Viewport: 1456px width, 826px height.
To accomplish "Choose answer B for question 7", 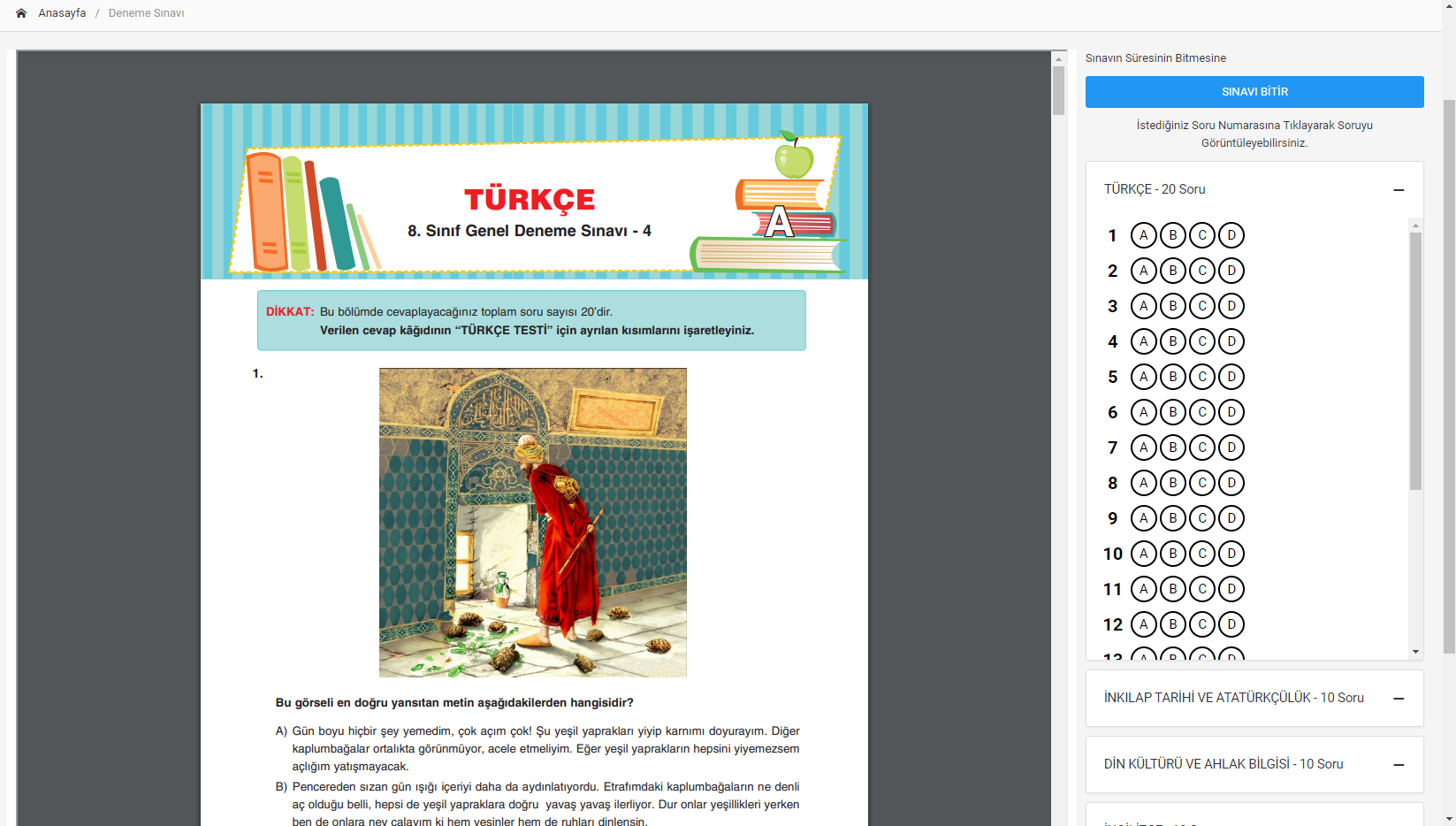I will pos(1173,447).
